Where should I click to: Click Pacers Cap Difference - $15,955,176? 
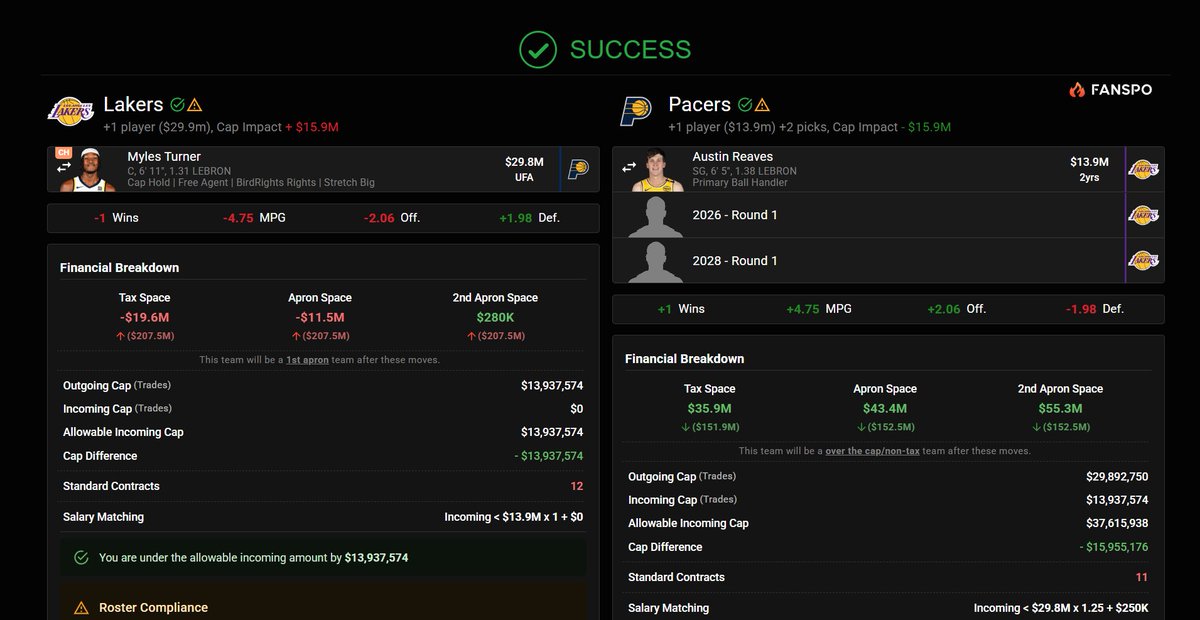coord(1114,547)
